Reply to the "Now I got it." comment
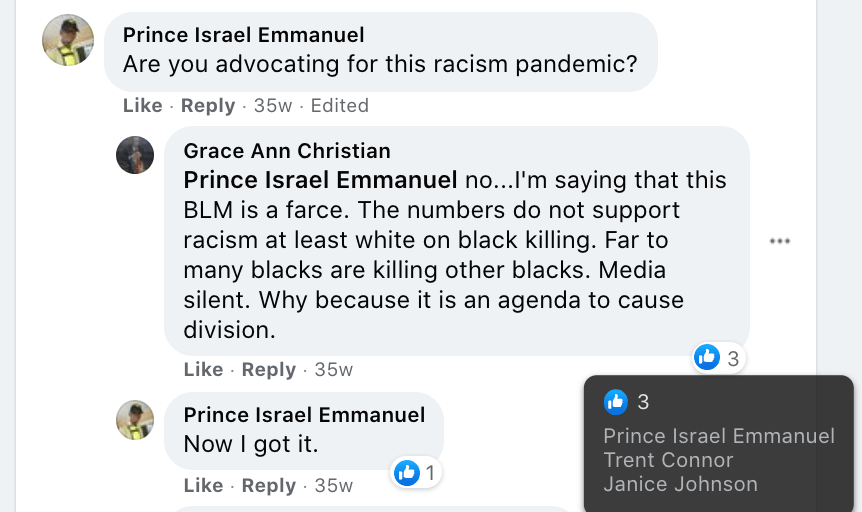The height and width of the screenshot is (512, 862). (x=268, y=486)
